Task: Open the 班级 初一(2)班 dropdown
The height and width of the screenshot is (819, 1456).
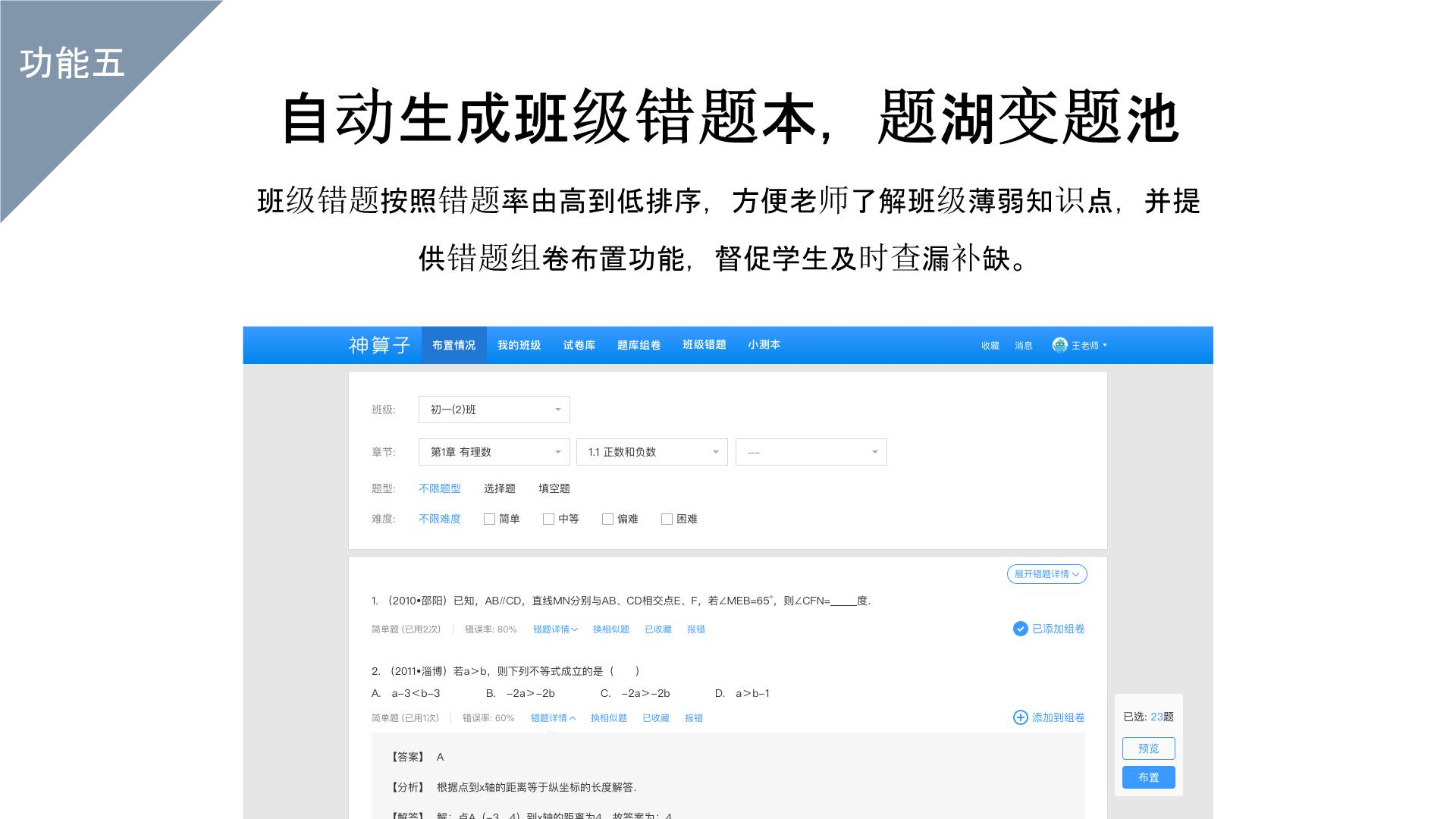Action: tap(494, 409)
